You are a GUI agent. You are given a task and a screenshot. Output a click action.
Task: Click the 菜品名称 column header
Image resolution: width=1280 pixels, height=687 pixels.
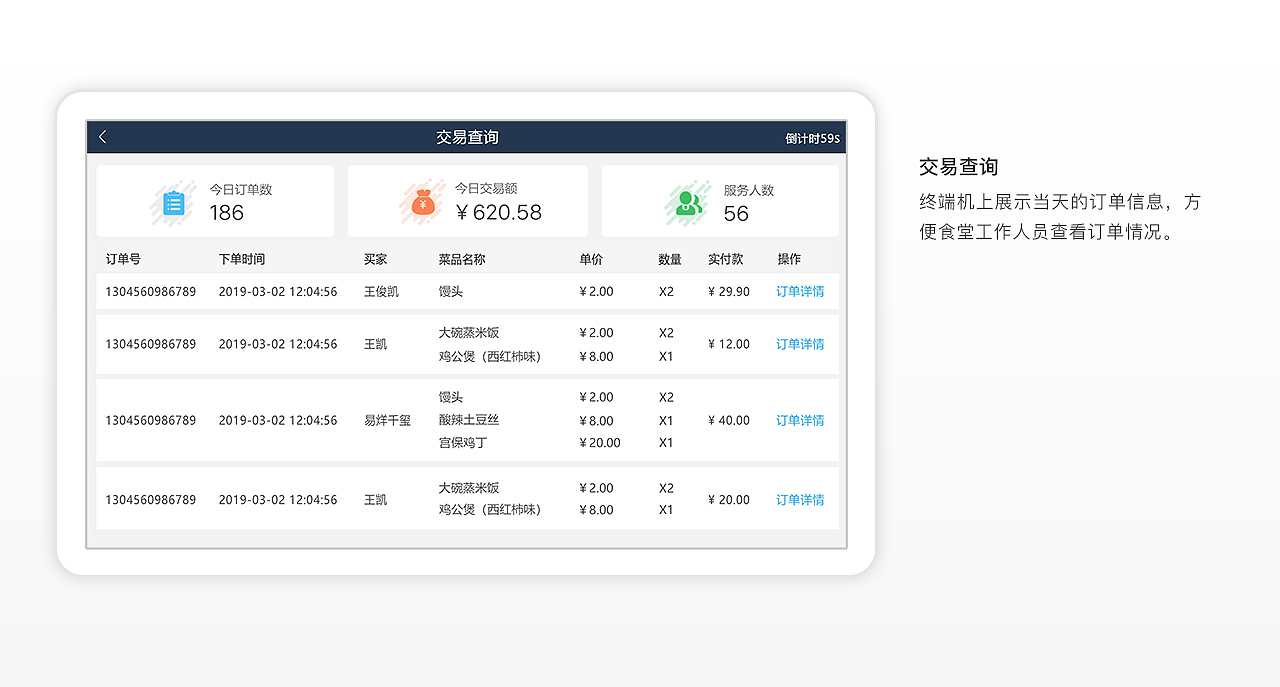[x=462, y=259]
